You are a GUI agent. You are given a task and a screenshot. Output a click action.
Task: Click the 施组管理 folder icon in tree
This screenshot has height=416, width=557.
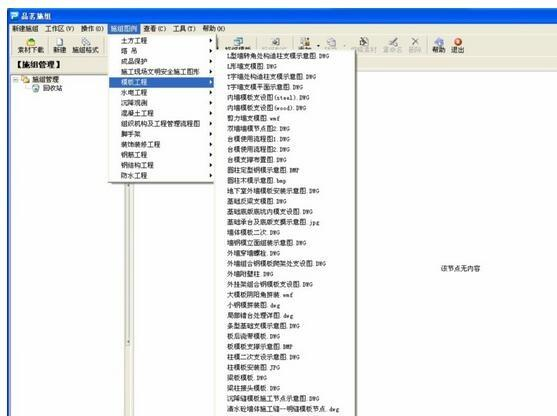26,79
